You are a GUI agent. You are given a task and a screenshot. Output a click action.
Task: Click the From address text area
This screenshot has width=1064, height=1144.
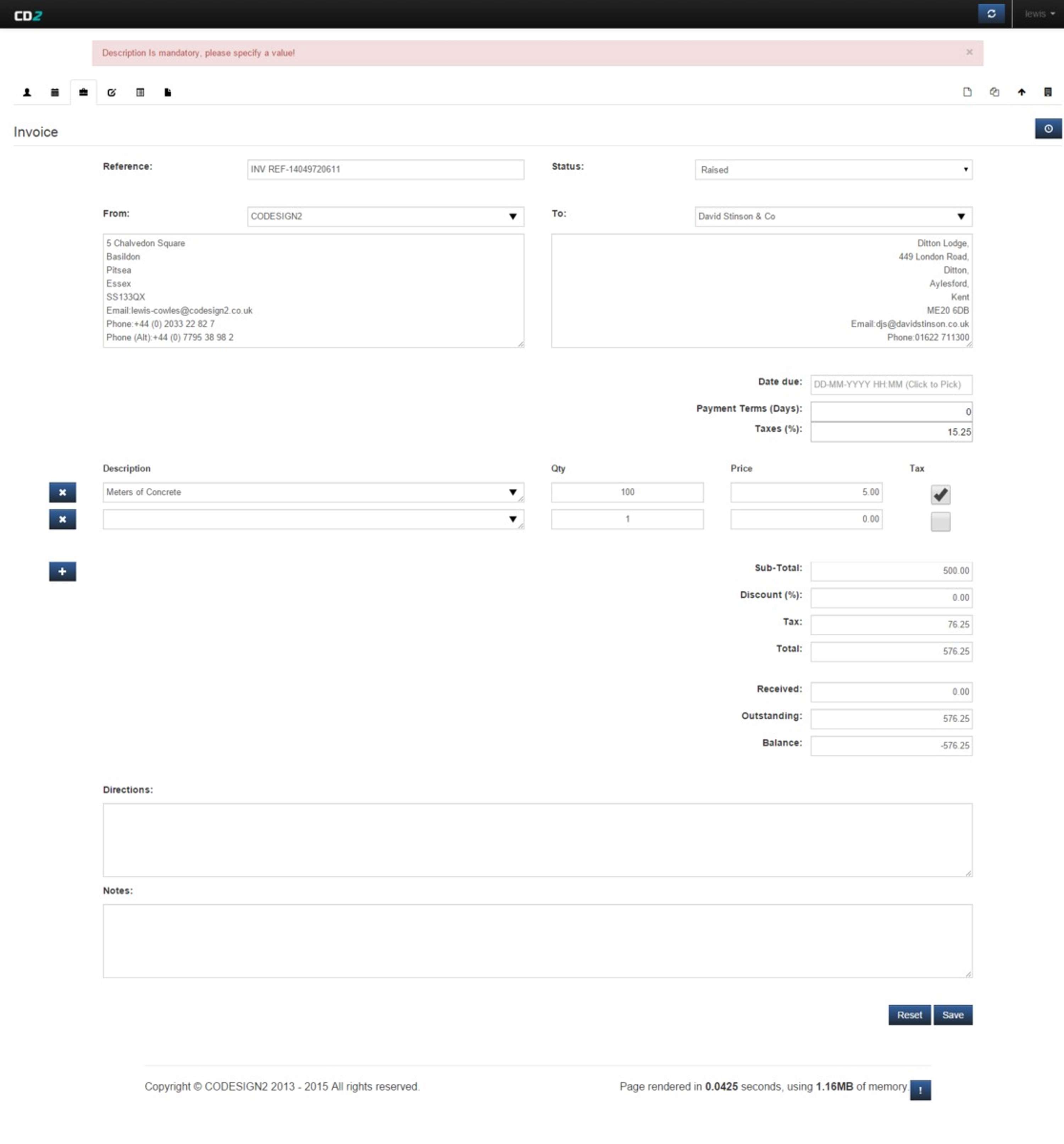click(x=314, y=290)
